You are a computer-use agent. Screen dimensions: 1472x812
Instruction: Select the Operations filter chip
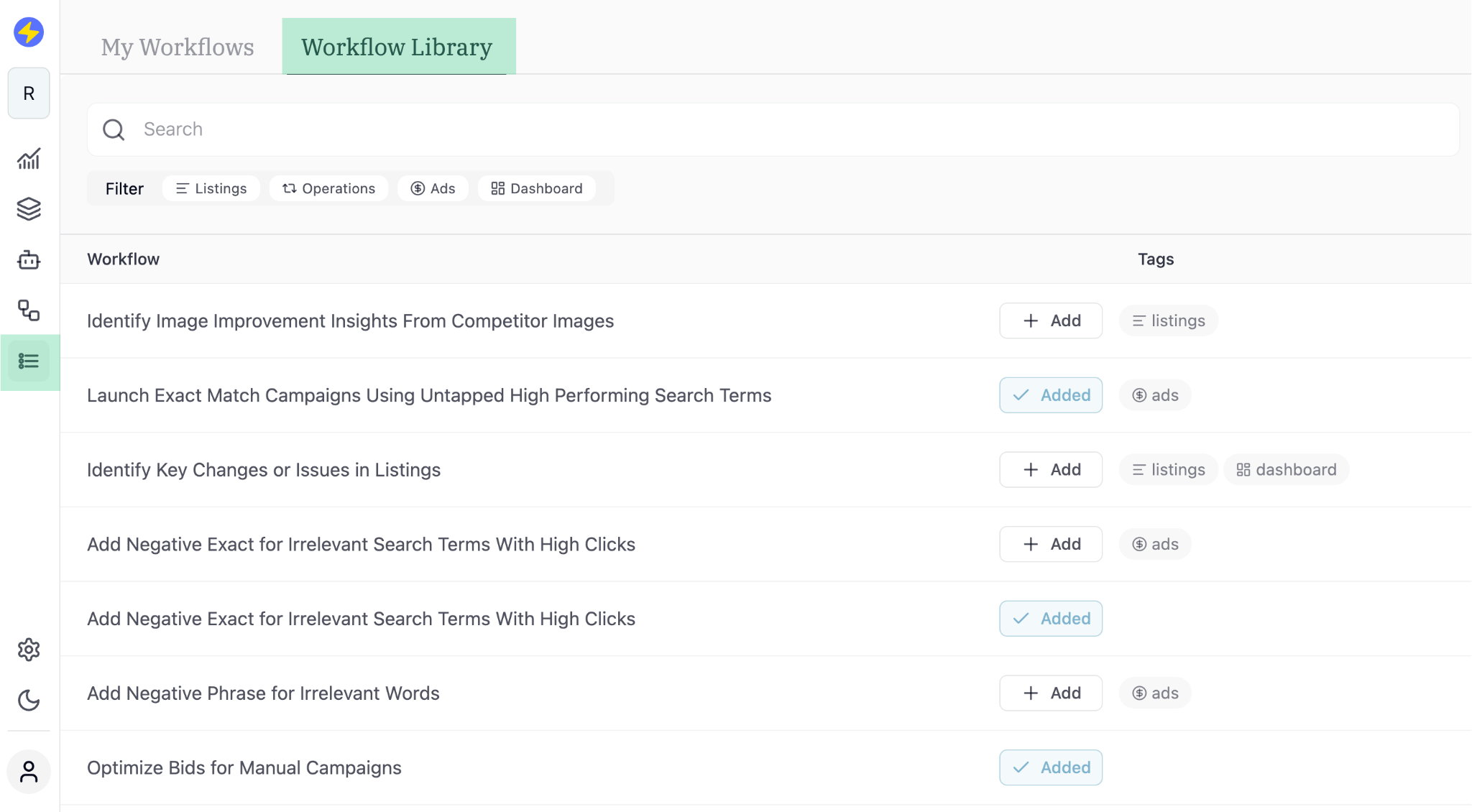coord(328,188)
